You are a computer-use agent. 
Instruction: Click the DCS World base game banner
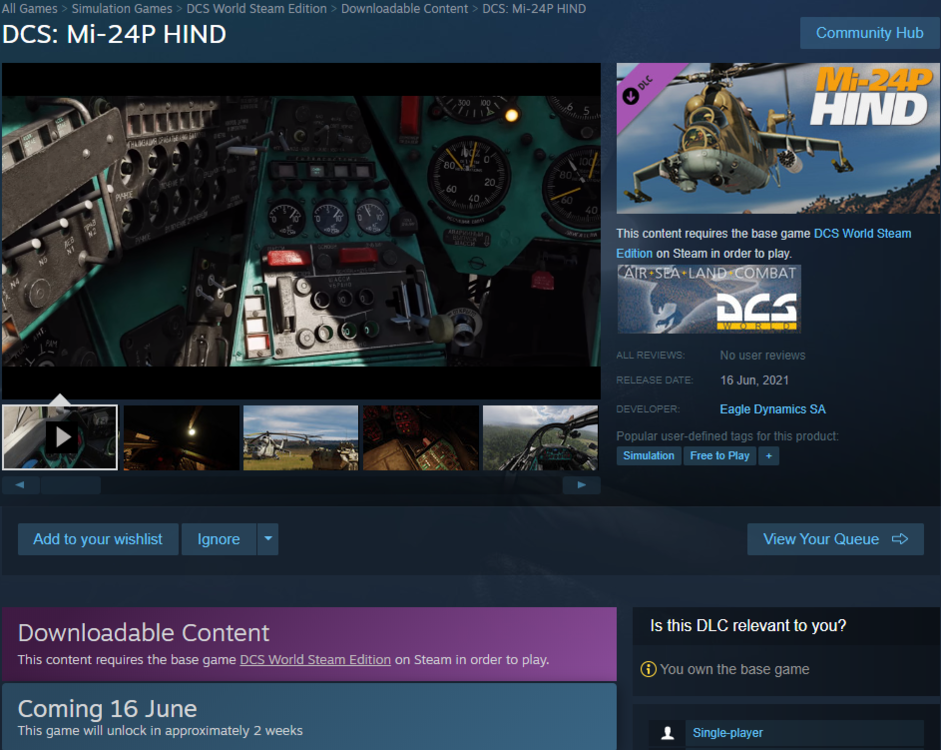coord(709,299)
